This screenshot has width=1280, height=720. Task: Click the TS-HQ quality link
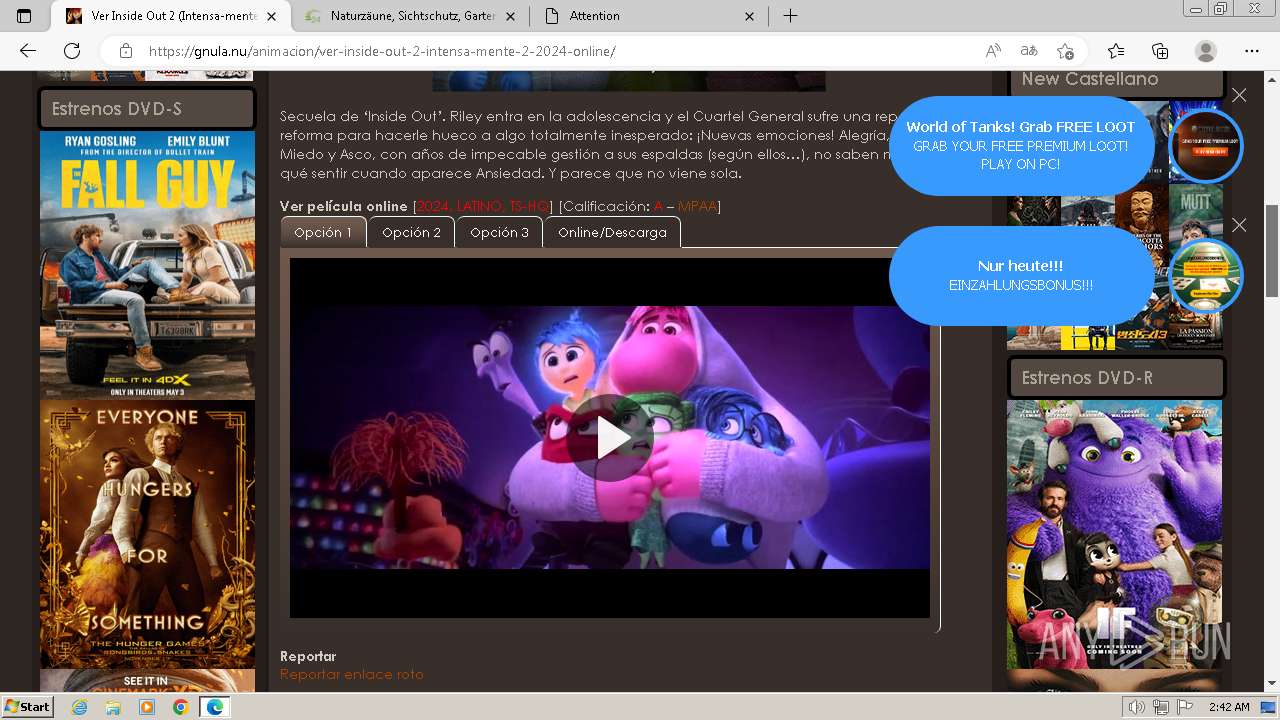(x=529, y=206)
